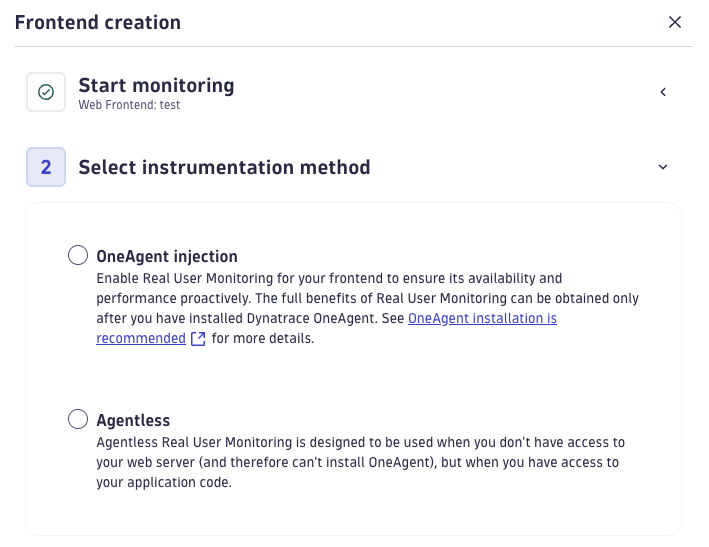Click the OneAgent injection label
This screenshot has width=709, height=547.
[x=167, y=256]
